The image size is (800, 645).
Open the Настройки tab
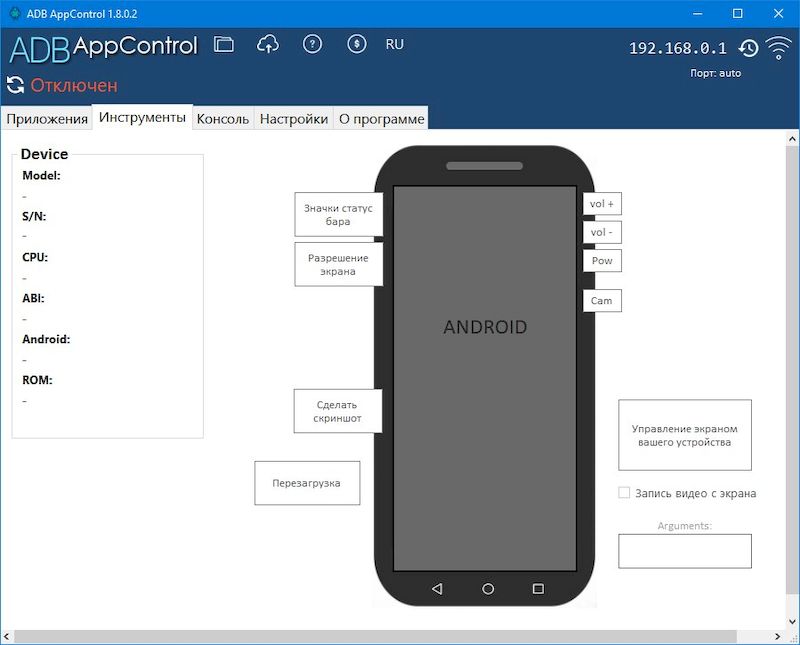[295, 117]
